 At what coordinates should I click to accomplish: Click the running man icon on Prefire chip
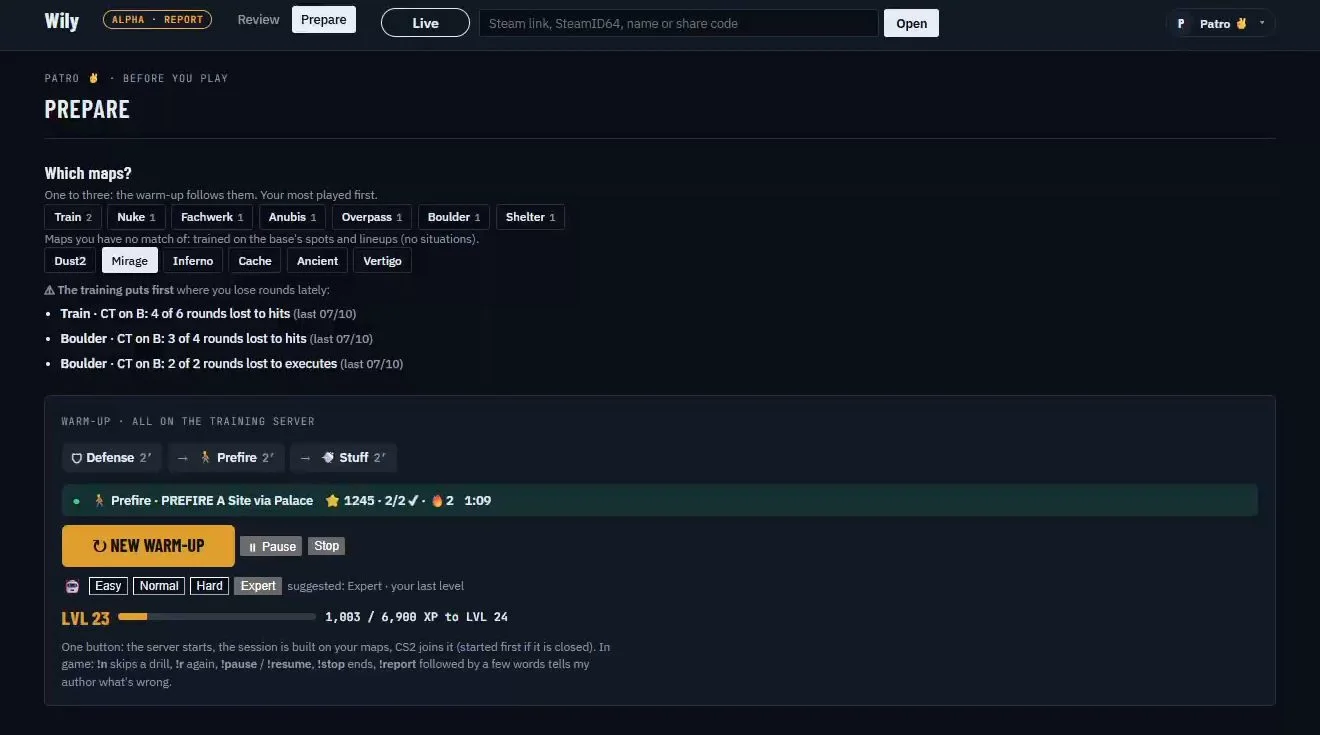[x=206, y=458]
